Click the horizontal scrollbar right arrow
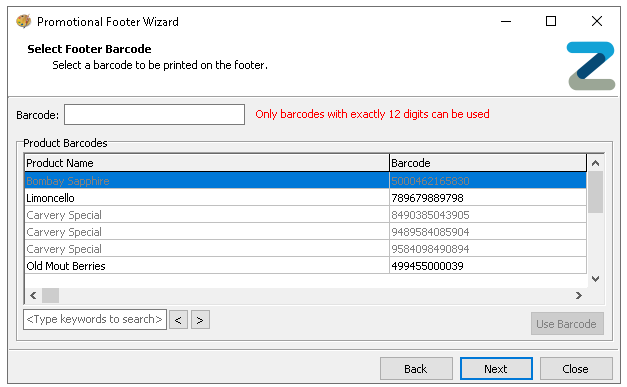 pyautogui.click(x=579, y=295)
